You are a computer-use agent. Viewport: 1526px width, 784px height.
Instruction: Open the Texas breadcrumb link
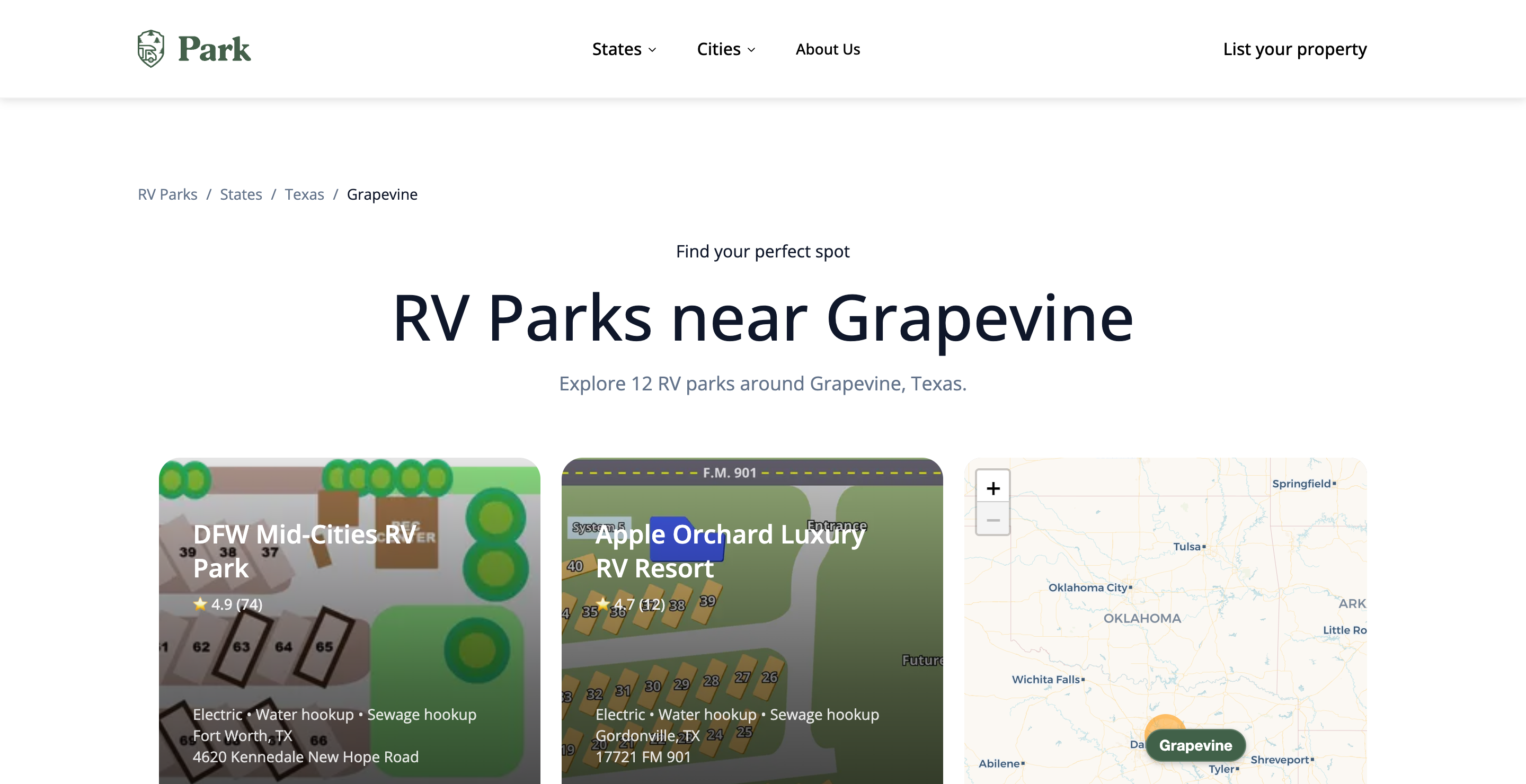coord(304,194)
